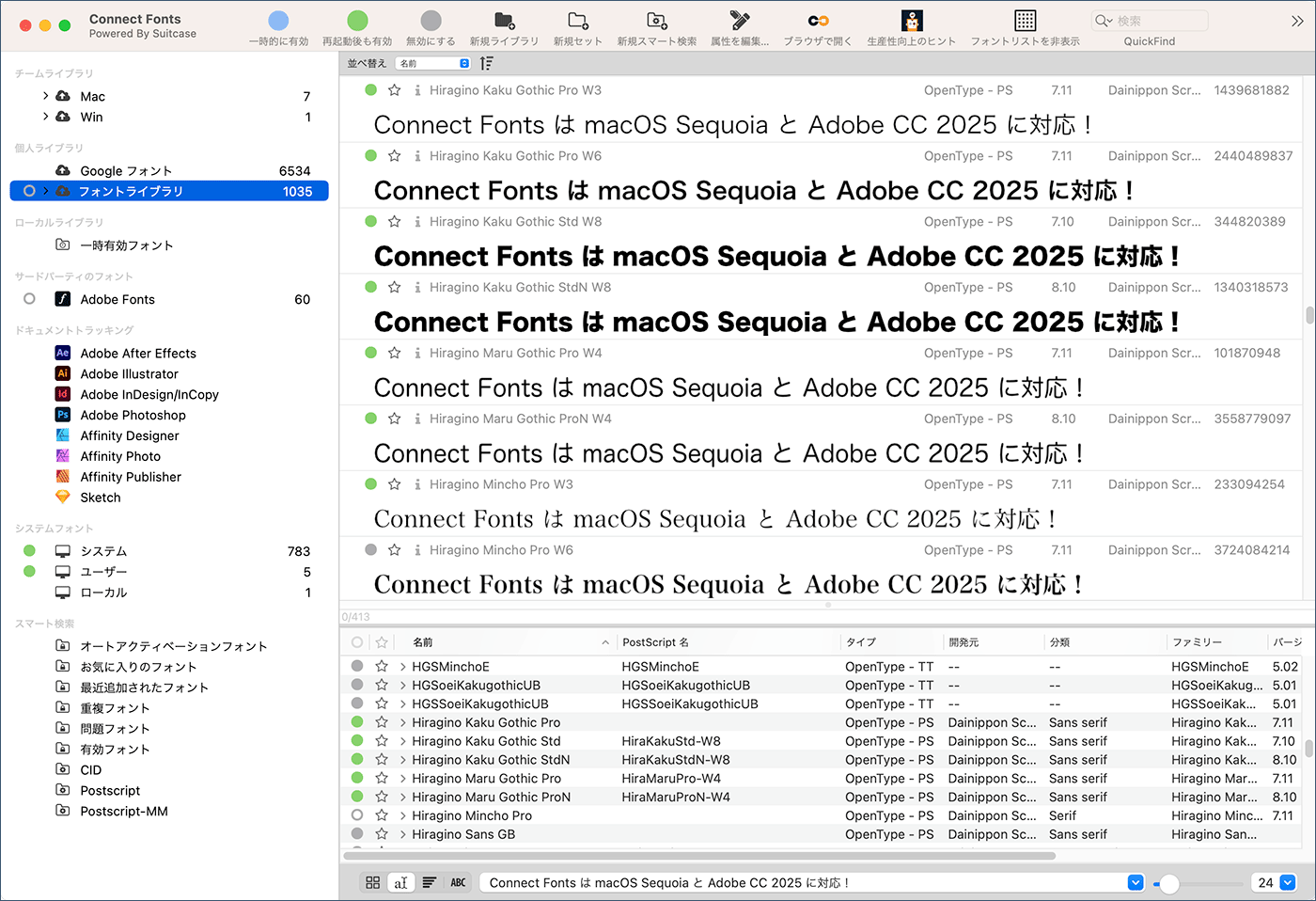Hide the font list with フォントリストを非表示
This screenshot has width=1316, height=901.
pos(1026,21)
